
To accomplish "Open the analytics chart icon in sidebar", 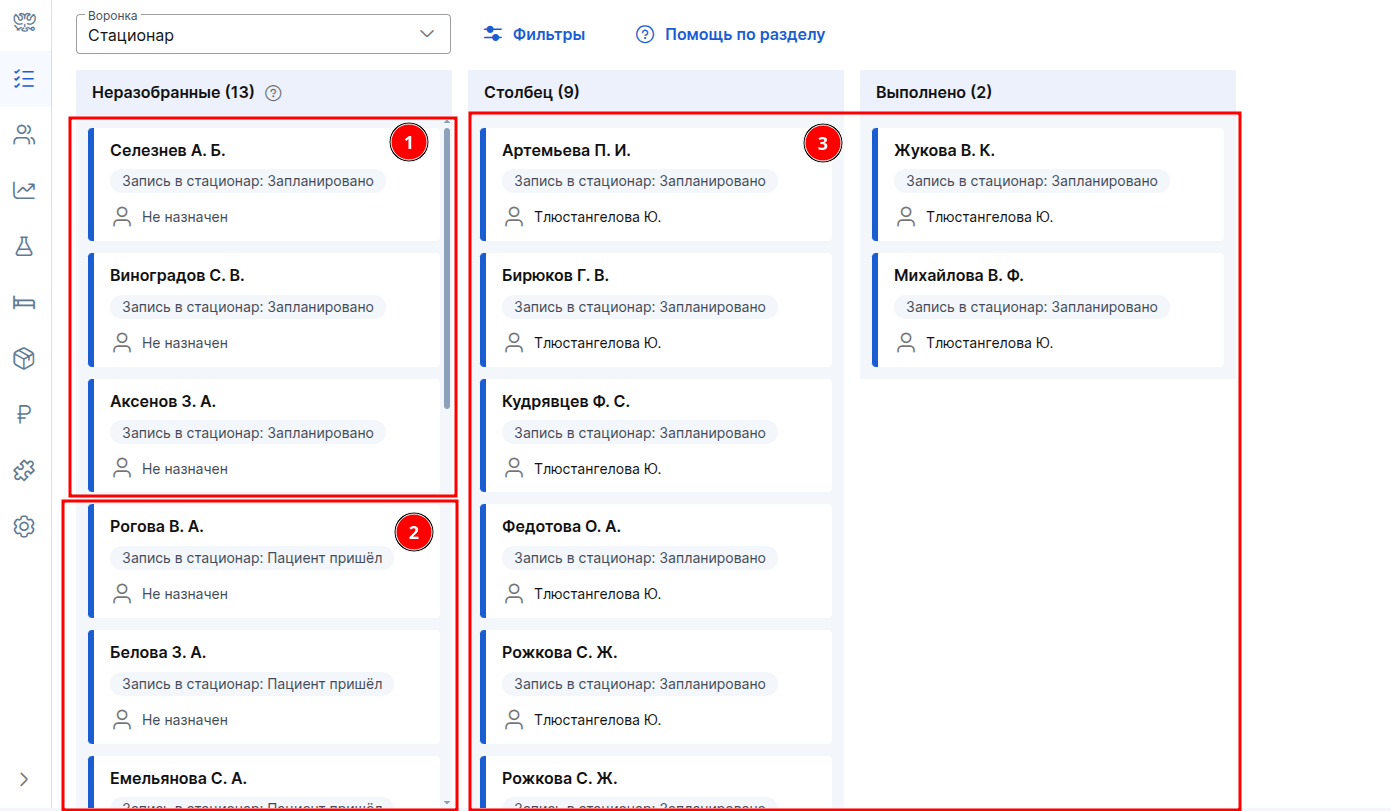I will click(25, 190).
